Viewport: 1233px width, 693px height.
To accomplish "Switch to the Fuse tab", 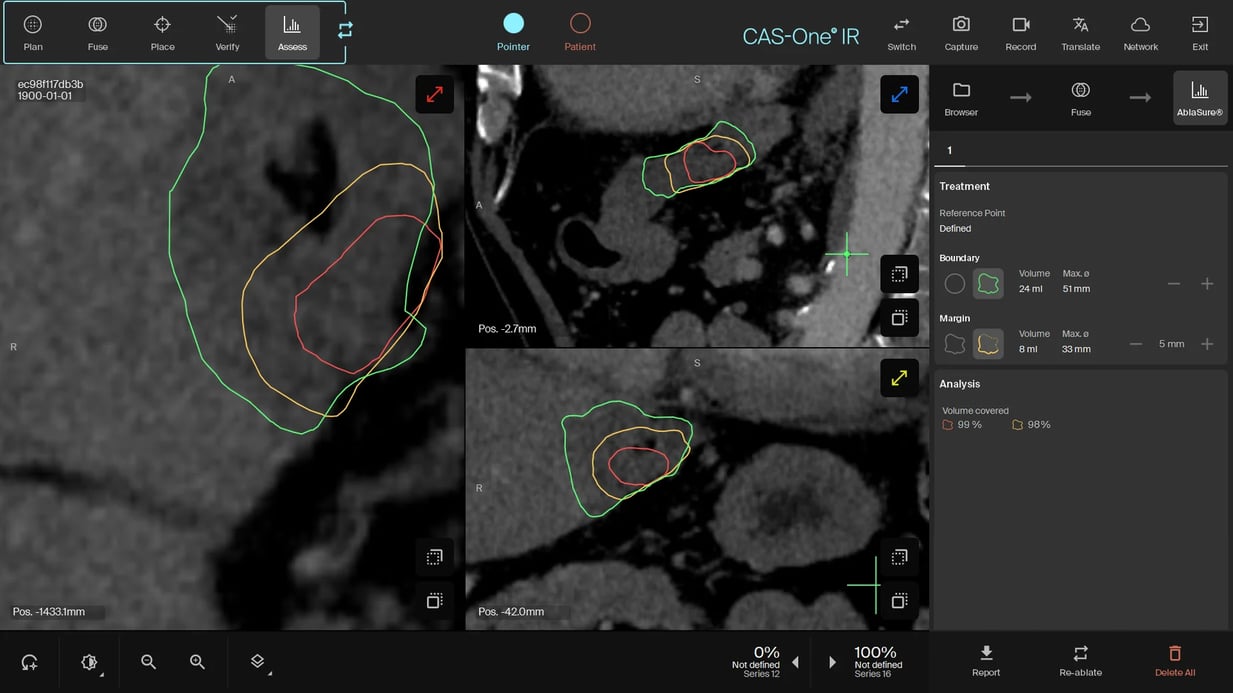I will [97, 32].
